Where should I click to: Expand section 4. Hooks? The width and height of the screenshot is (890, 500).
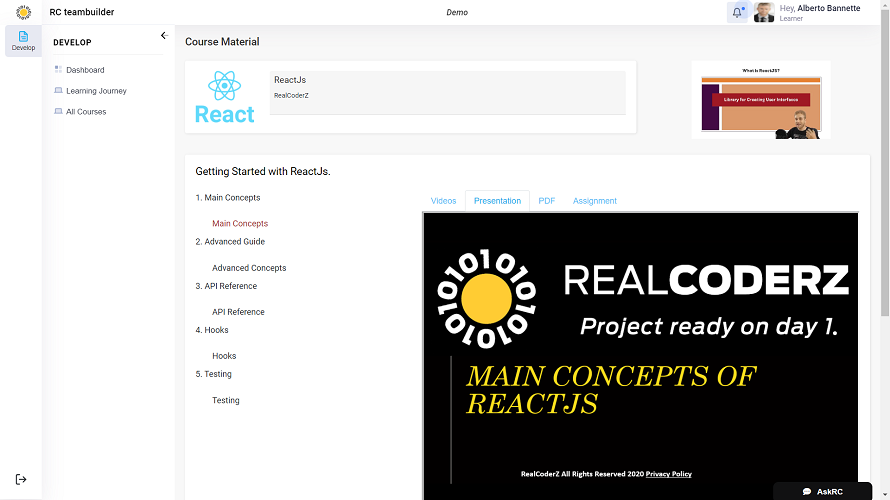[212, 330]
